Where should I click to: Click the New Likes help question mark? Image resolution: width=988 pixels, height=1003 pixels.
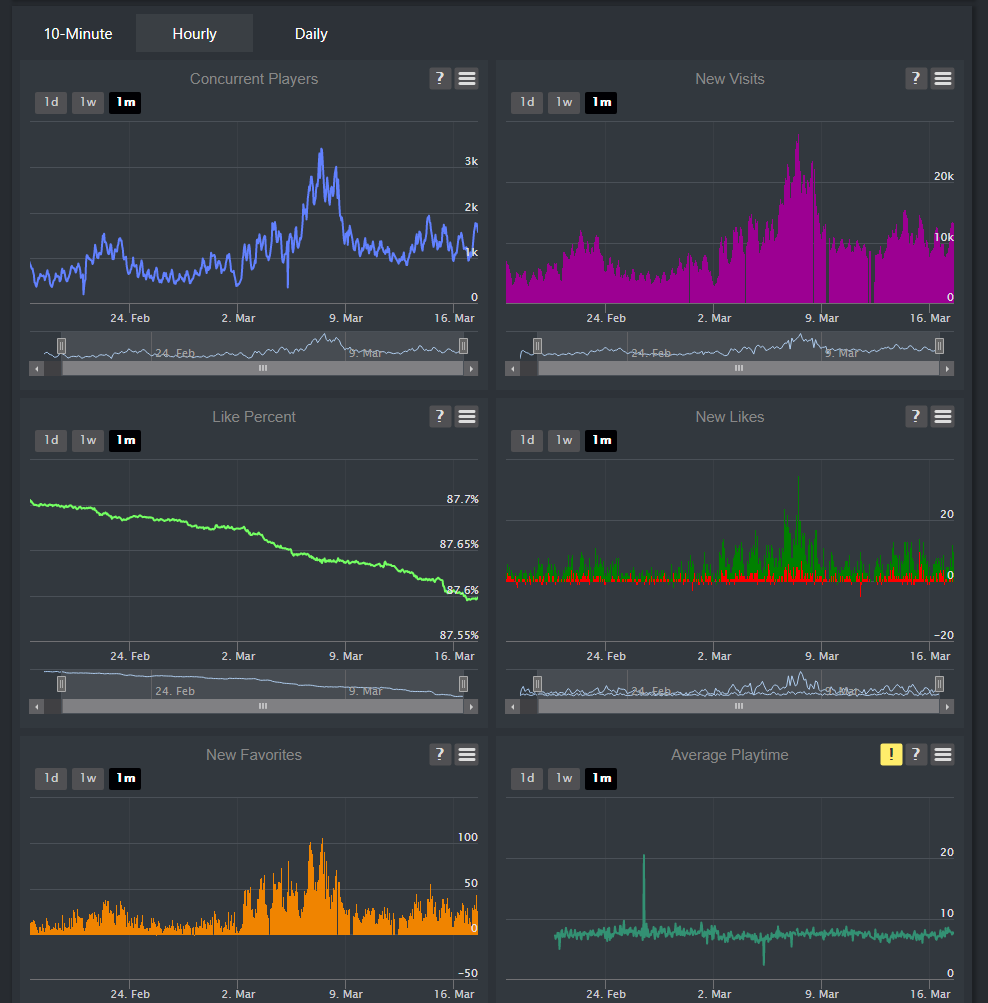pyautogui.click(x=916, y=416)
